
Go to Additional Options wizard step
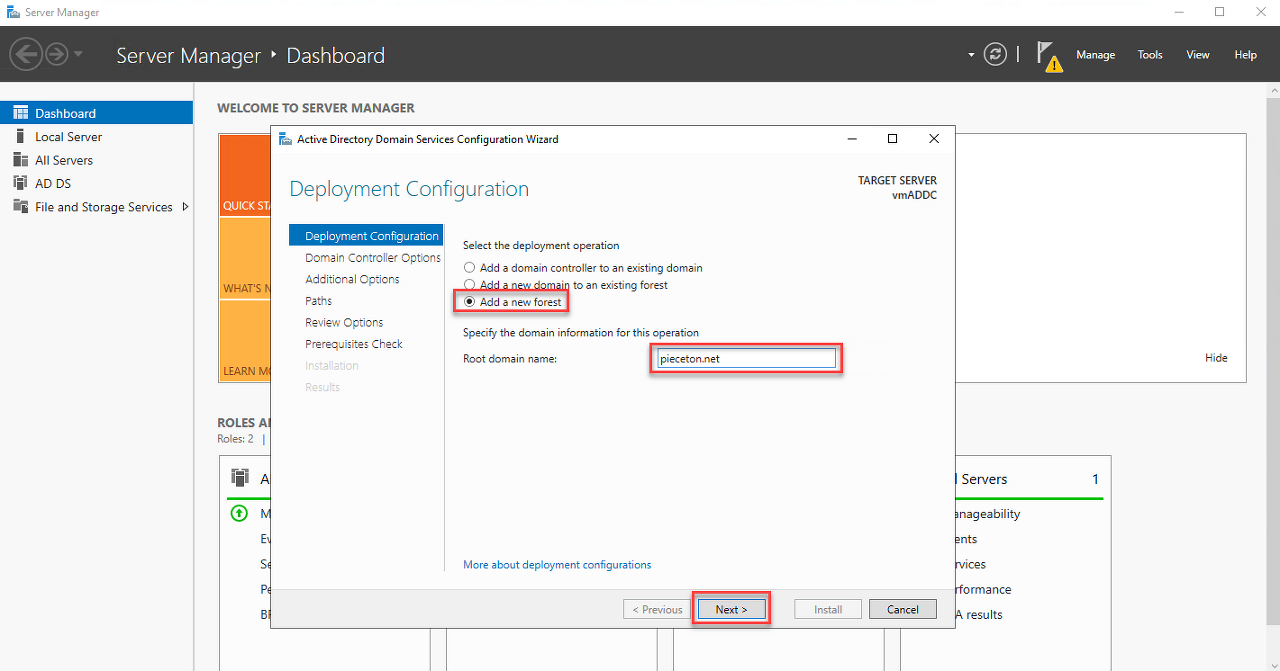point(352,279)
